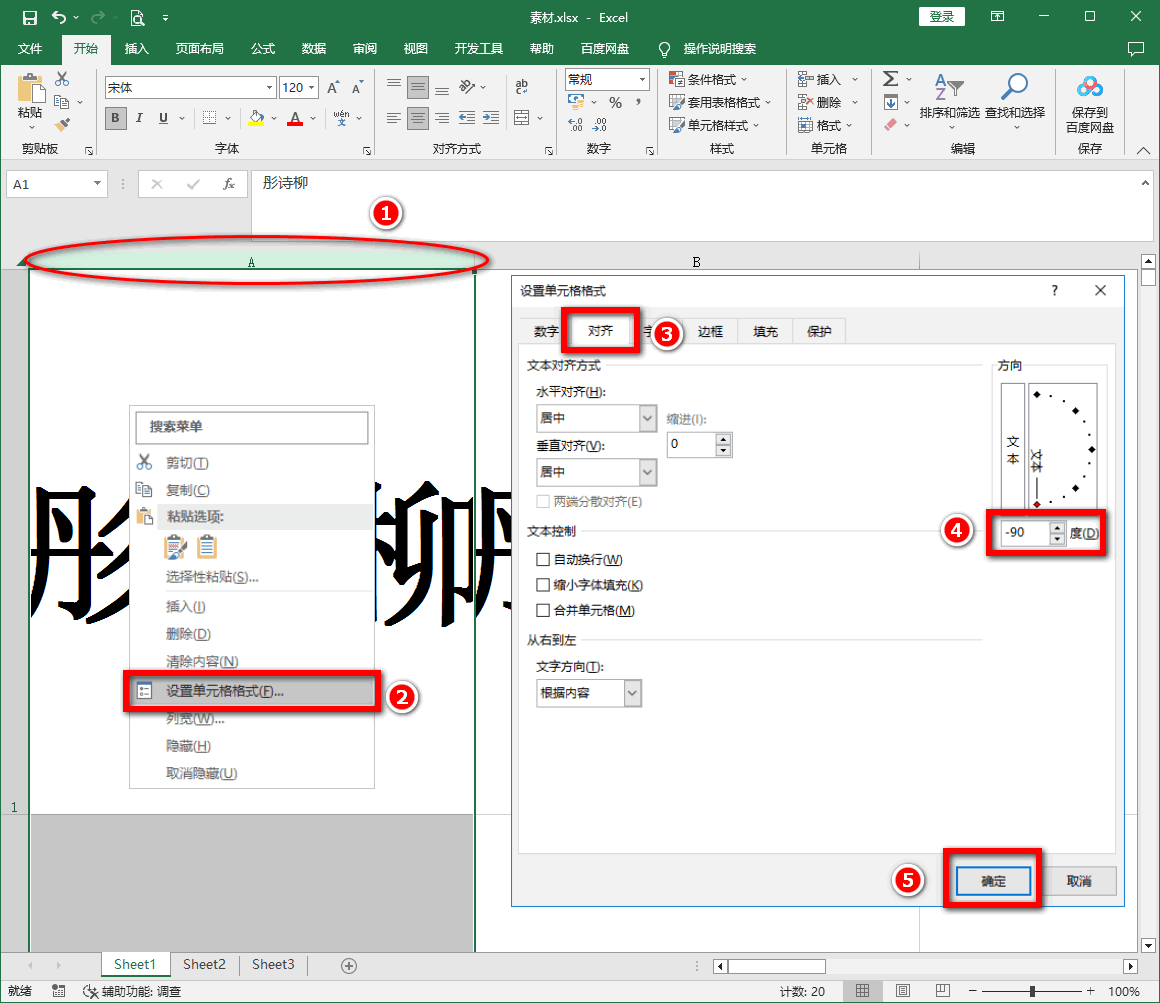Open horizontal alignment dropdown in dialog
Viewport: 1160px width, 1003px height.
(x=647, y=418)
